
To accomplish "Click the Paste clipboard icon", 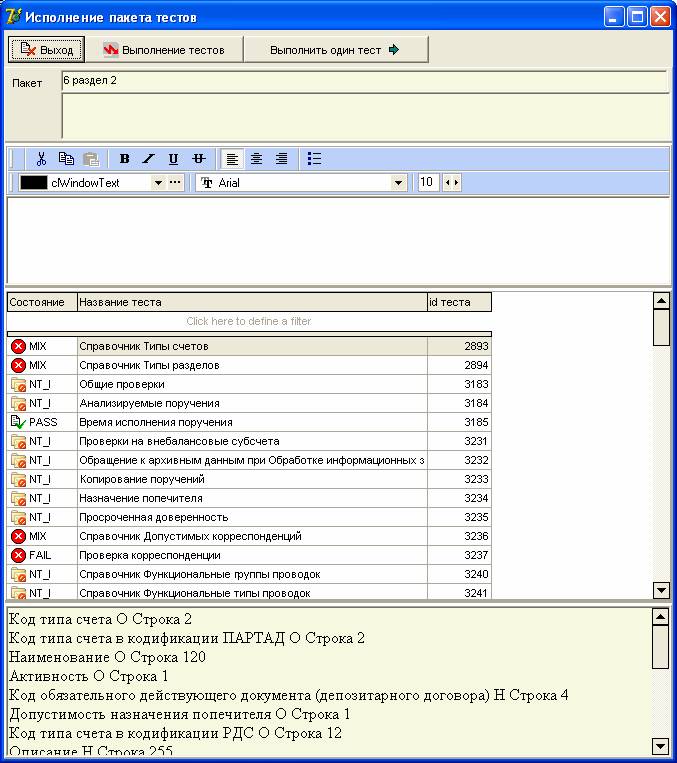I will click(x=91, y=159).
